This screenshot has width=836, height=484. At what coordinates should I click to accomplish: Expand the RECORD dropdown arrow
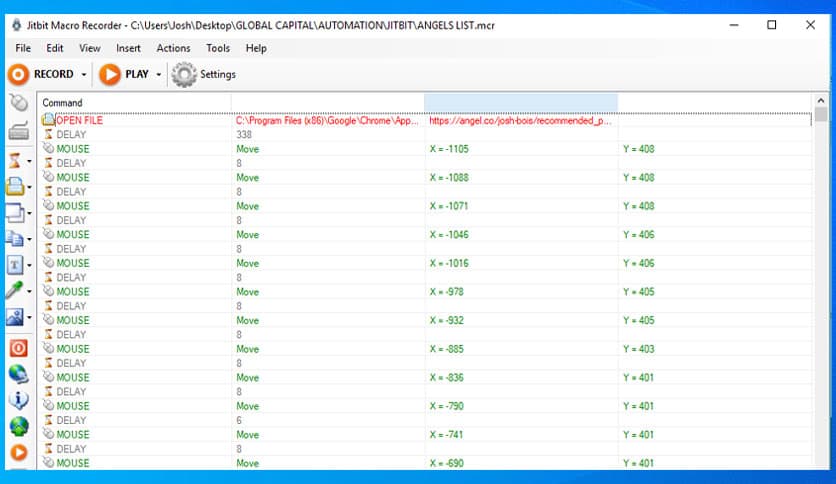click(x=84, y=75)
